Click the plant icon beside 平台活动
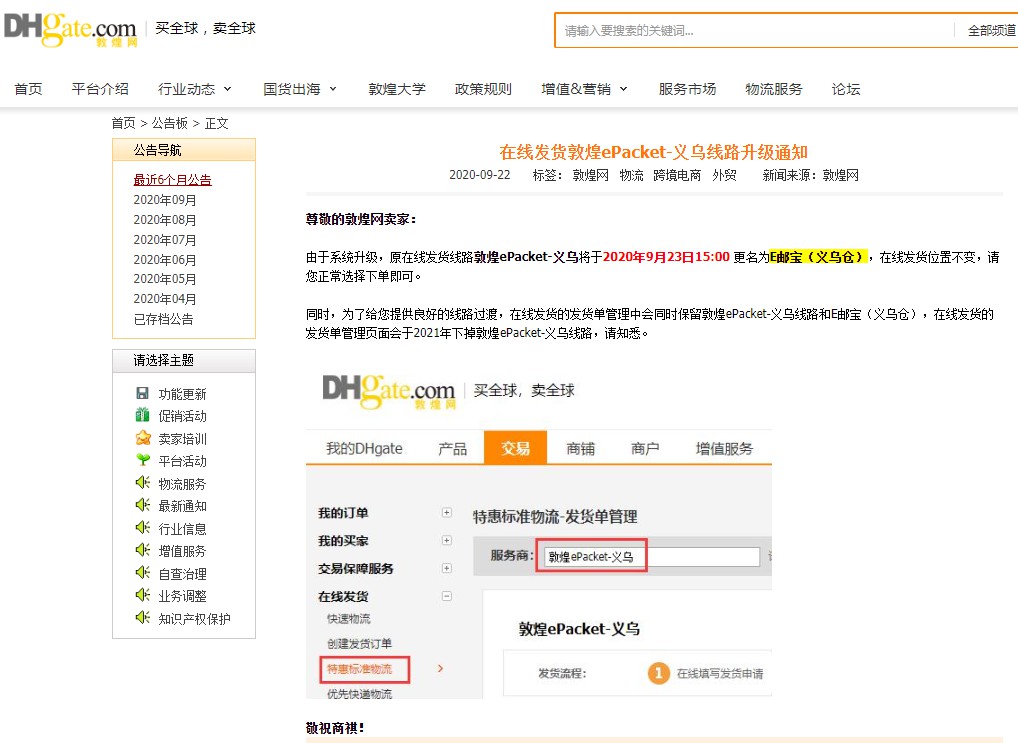The image size is (1018, 743). (x=143, y=460)
